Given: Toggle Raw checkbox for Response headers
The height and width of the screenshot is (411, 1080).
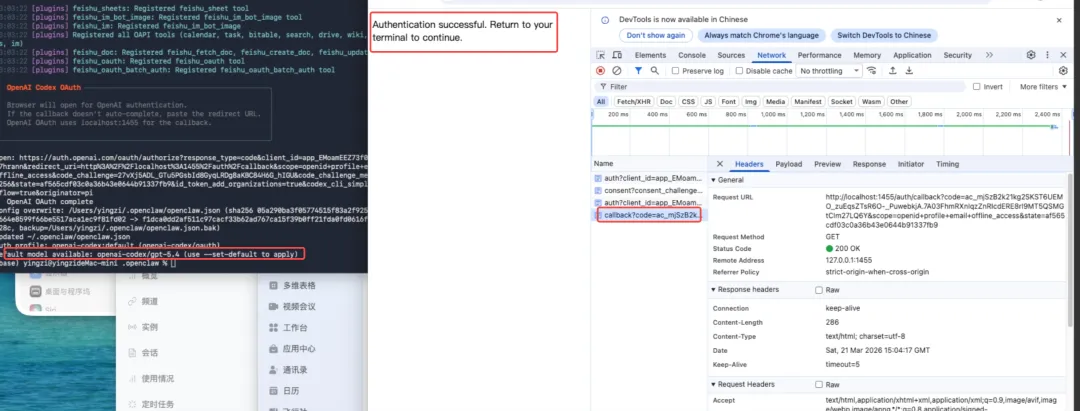Looking at the screenshot, I should (x=819, y=290).
